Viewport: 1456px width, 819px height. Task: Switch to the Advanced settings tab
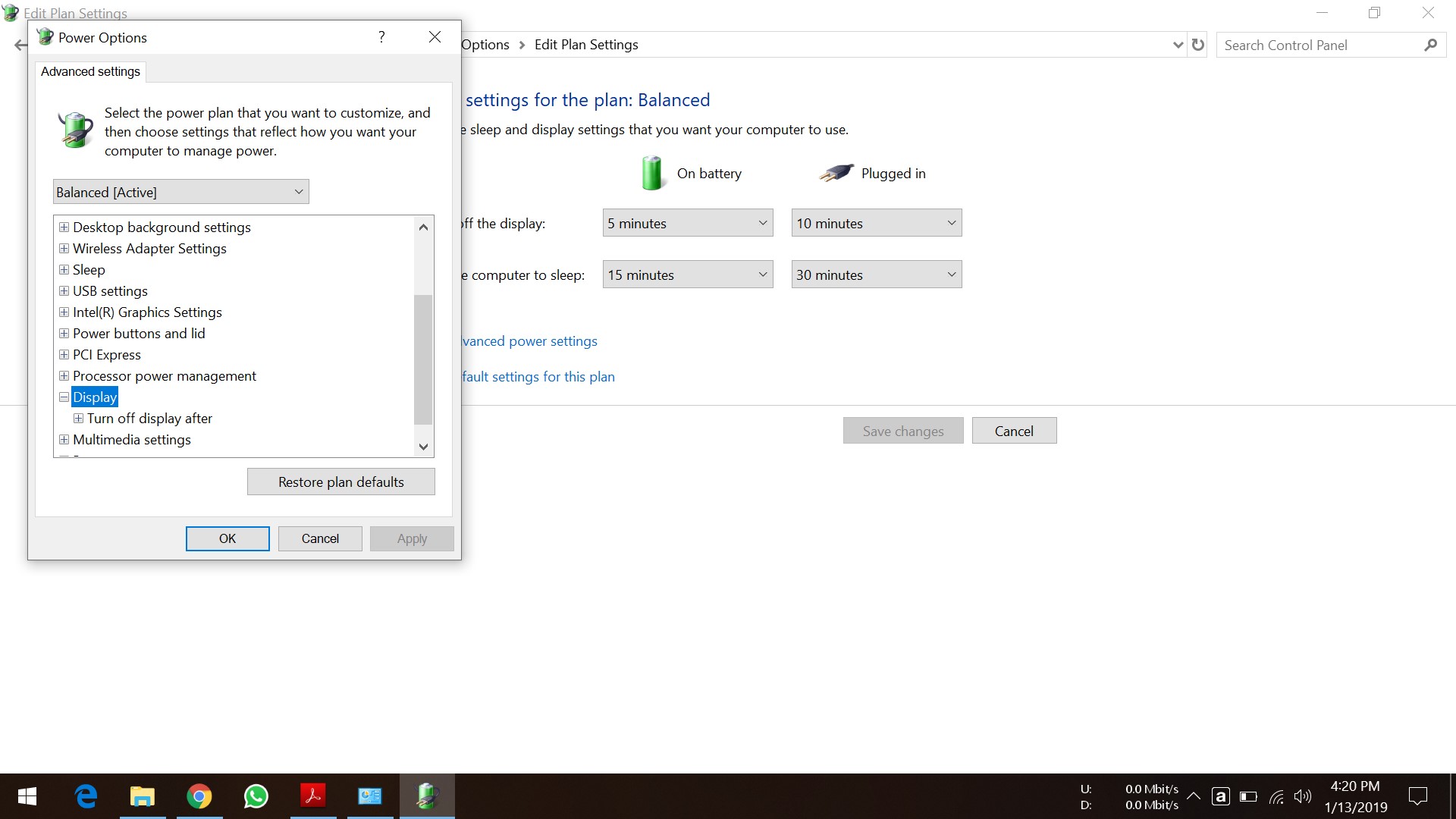click(89, 71)
